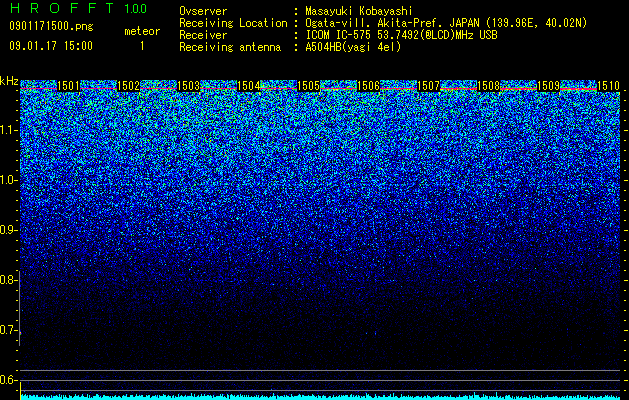629x400 pixels.
Task: Select the 0.7 frequency axis label
Action: pyautogui.click(x=9, y=330)
